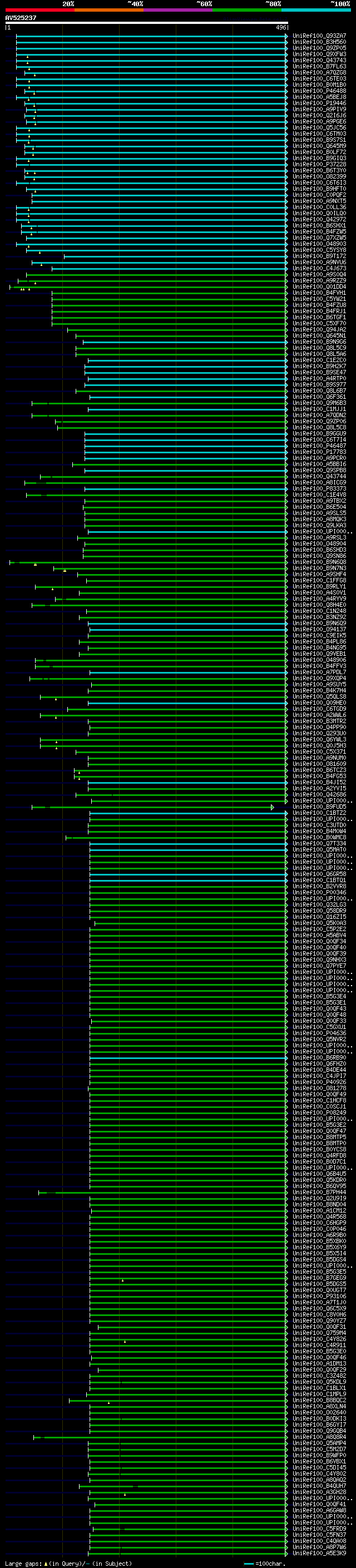Select UniRef100_P17783 label
This screenshot has height=1568, width=356.
pyautogui.click(x=319, y=452)
